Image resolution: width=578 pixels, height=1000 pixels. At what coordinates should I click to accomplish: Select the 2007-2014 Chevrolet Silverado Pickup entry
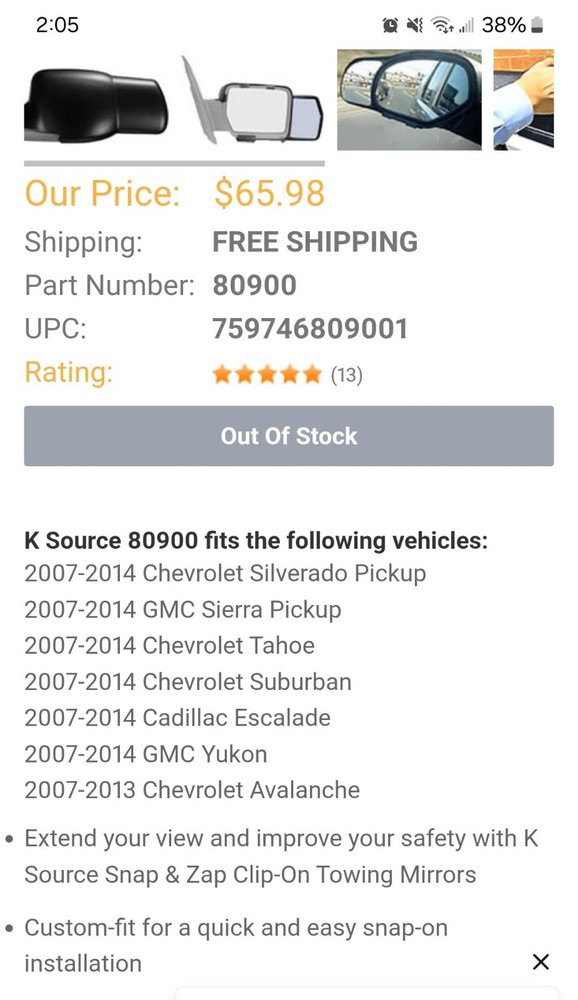pyautogui.click(x=225, y=573)
